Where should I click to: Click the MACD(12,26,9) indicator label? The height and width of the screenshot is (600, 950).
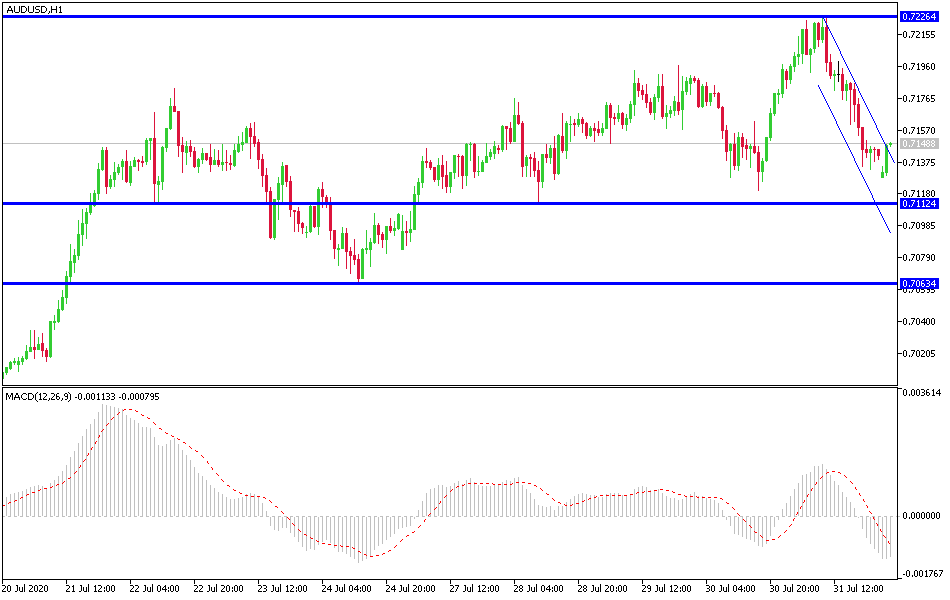(x=38, y=396)
